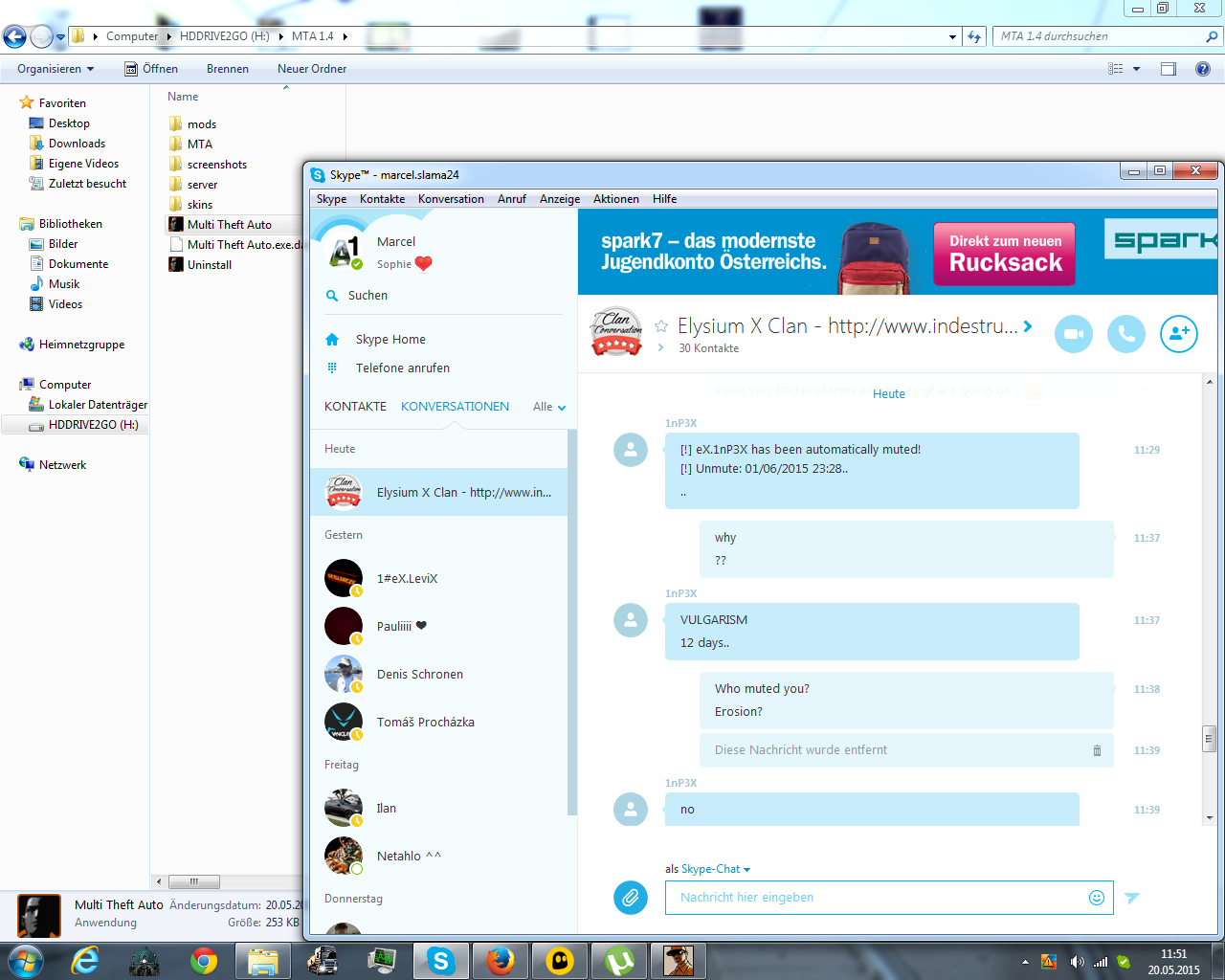1225x980 pixels.
Task: Click the dial pad icon for Telefone anrufen
Action: coord(332,367)
